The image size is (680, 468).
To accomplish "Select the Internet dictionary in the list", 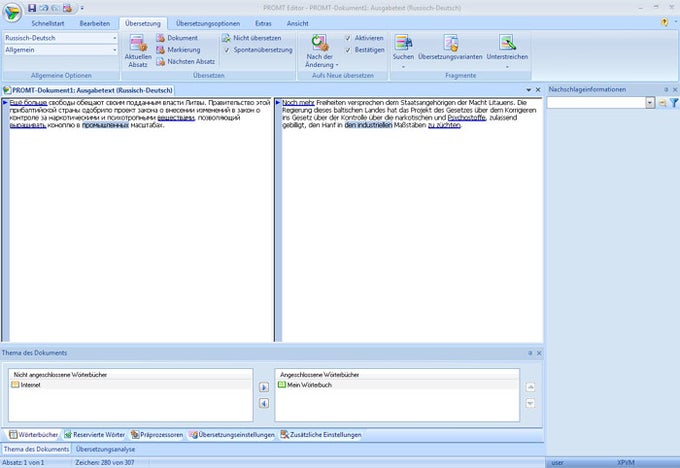I will point(130,385).
